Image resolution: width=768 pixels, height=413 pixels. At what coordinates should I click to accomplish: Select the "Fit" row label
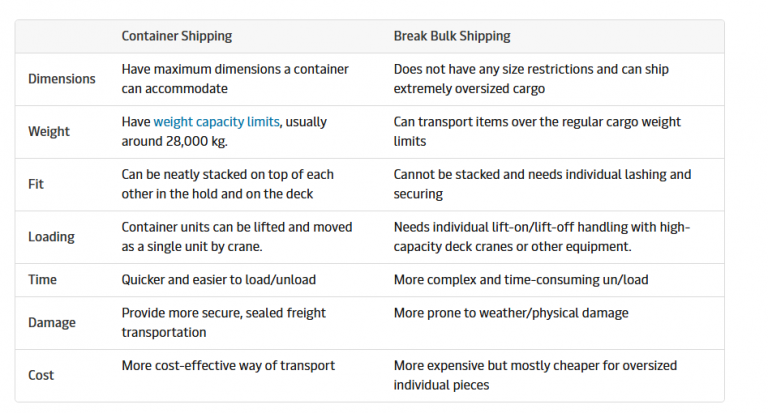(38, 185)
